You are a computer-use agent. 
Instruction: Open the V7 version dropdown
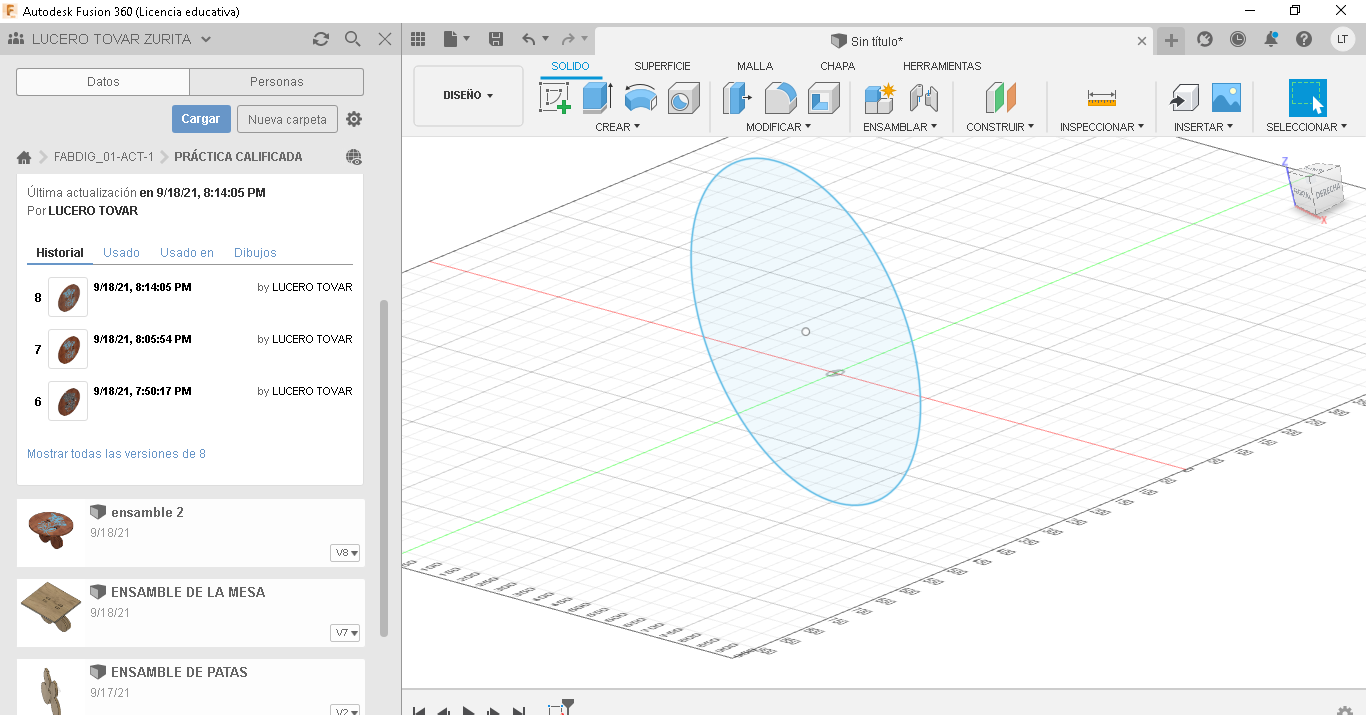tap(346, 633)
